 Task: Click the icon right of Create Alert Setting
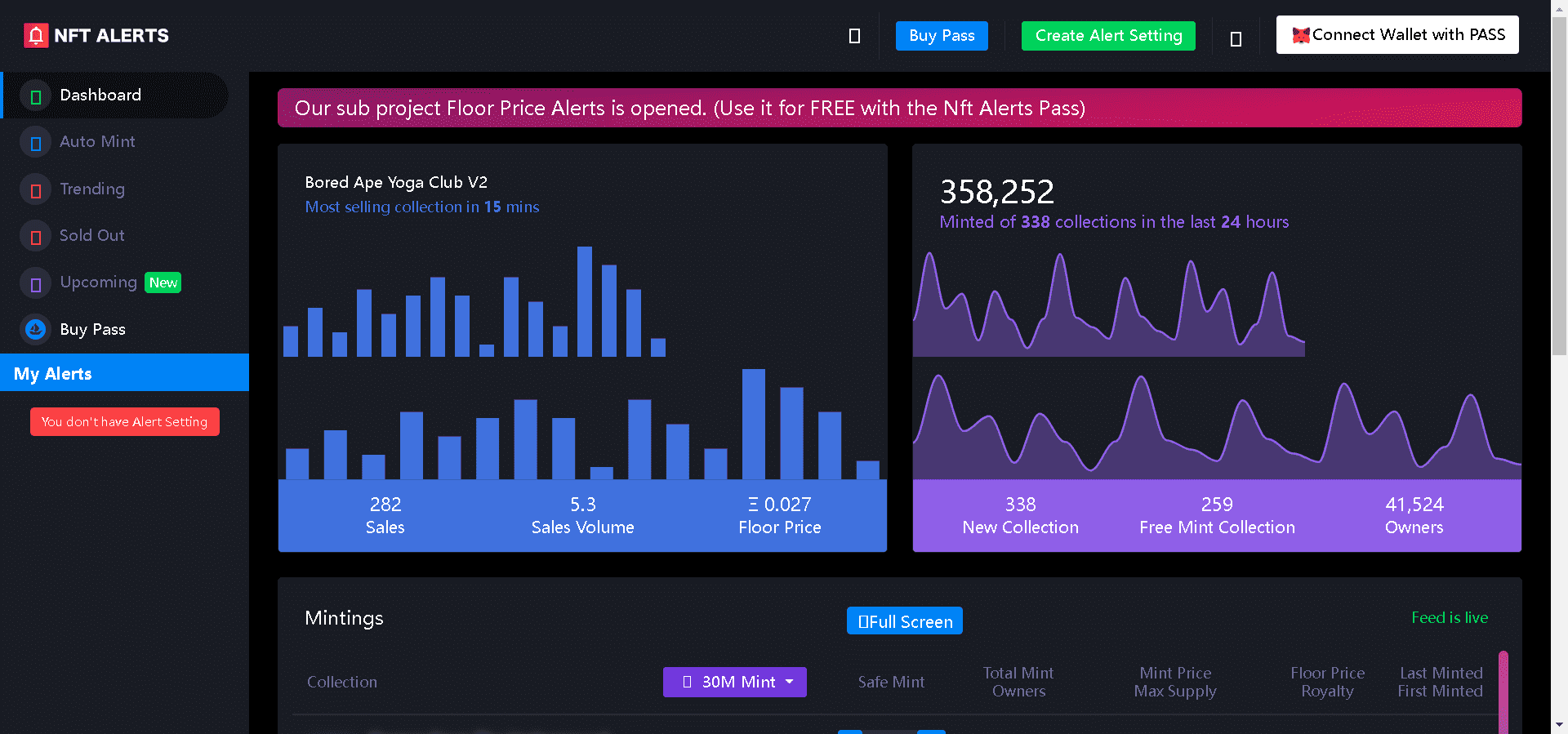(x=1236, y=38)
